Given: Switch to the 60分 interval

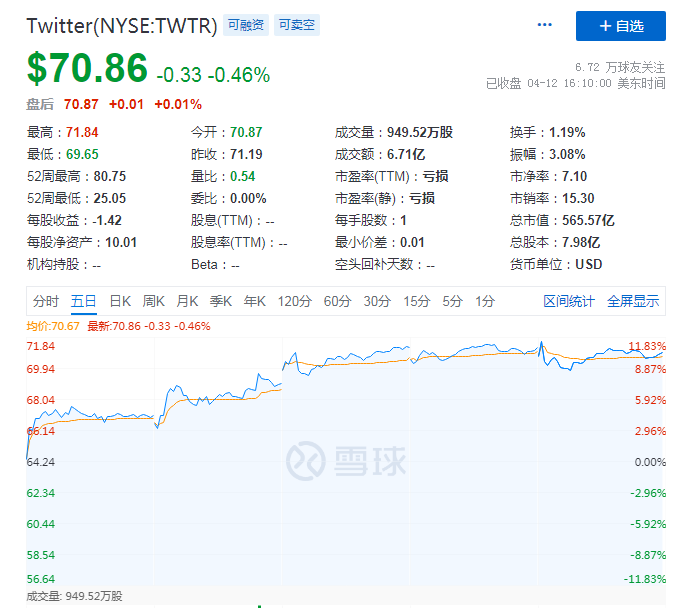Looking at the screenshot, I should pyautogui.click(x=337, y=301).
